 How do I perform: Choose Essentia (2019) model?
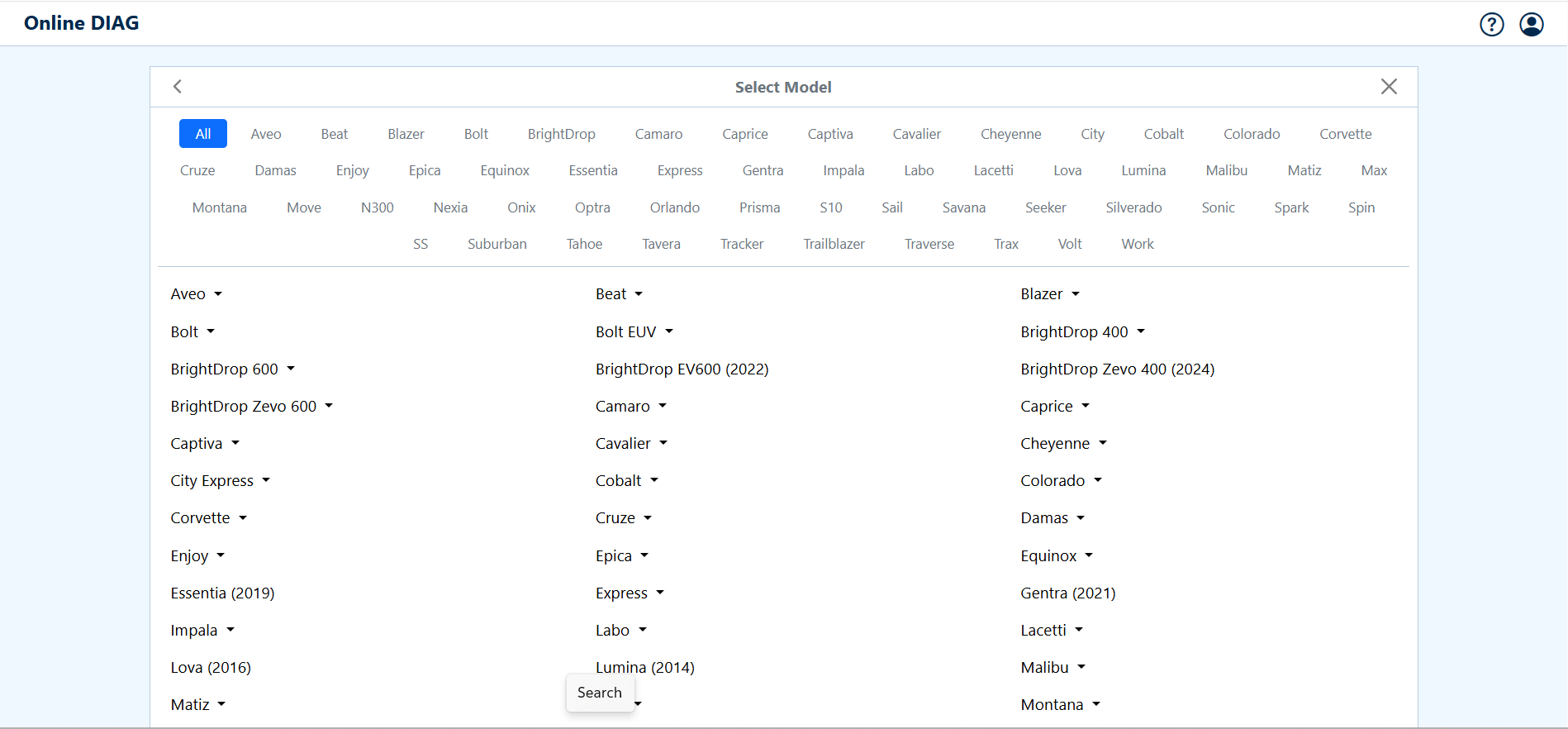pos(223,593)
